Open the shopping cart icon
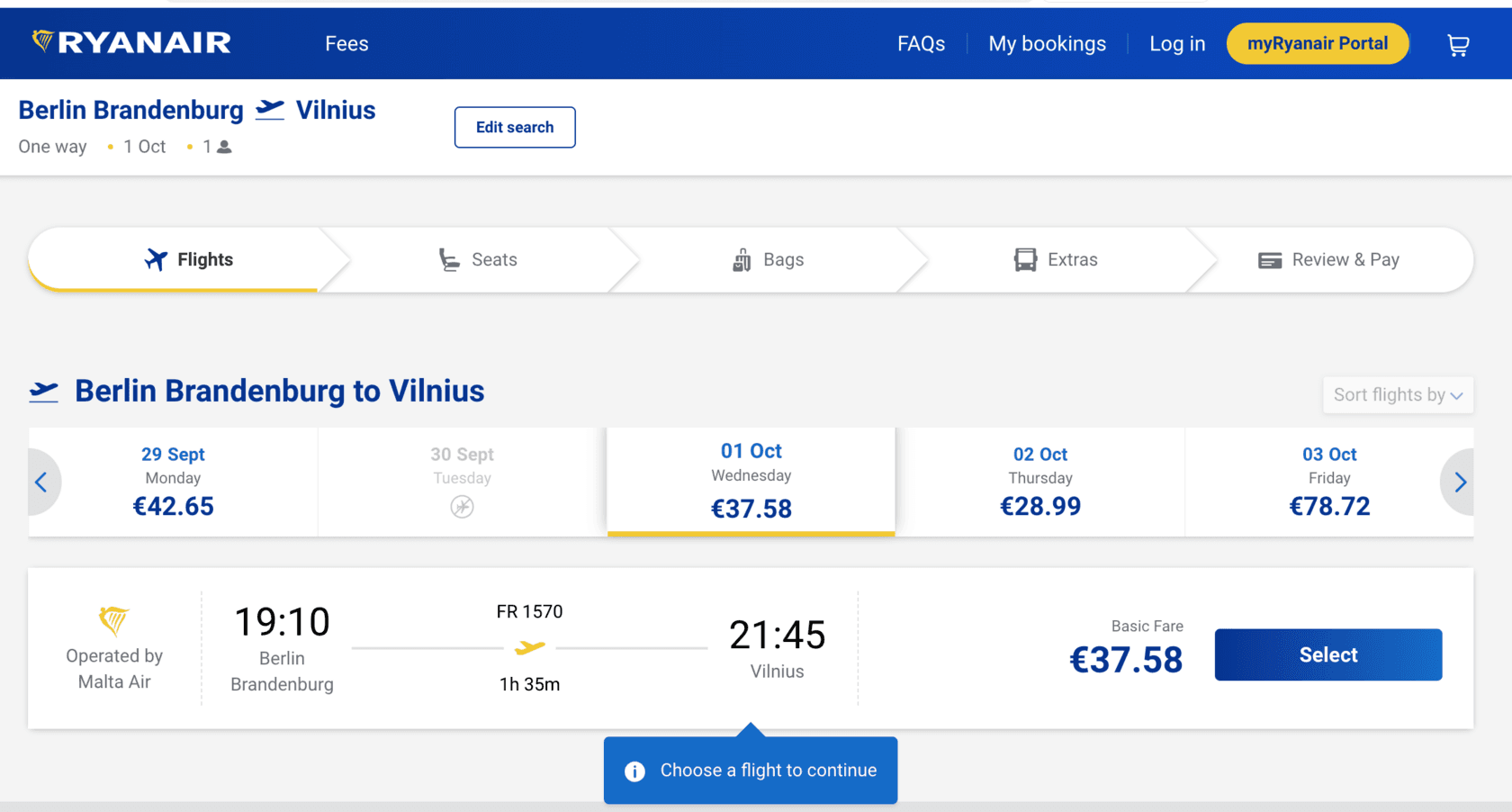Image resolution: width=1512 pixels, height=812 pixels. point(1458,45)
